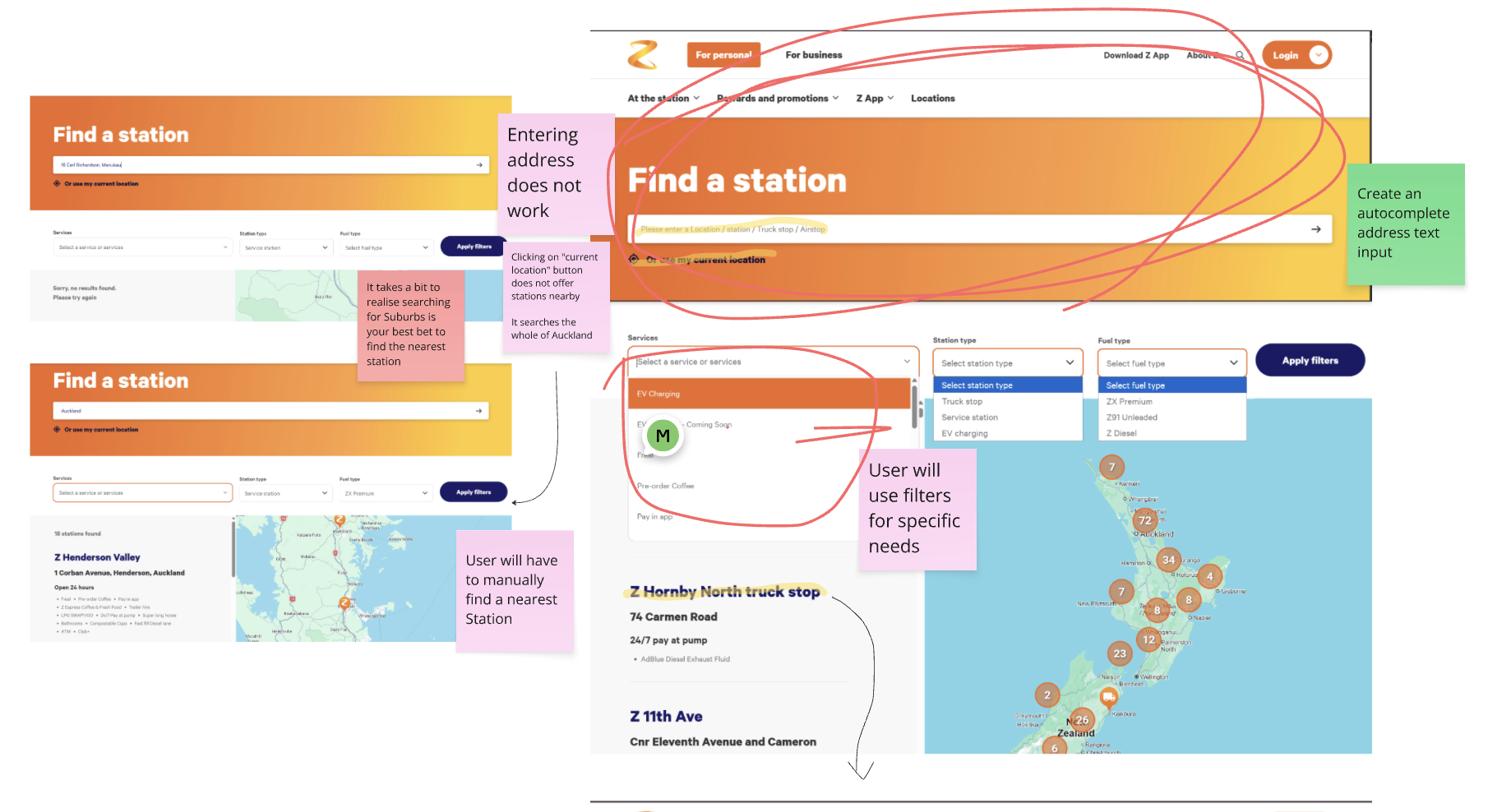This screenshot has height=812, width=1488.
Task: Open Select fuel type dropdown in address-entry mockup
Action: click(x=386, y=247)
